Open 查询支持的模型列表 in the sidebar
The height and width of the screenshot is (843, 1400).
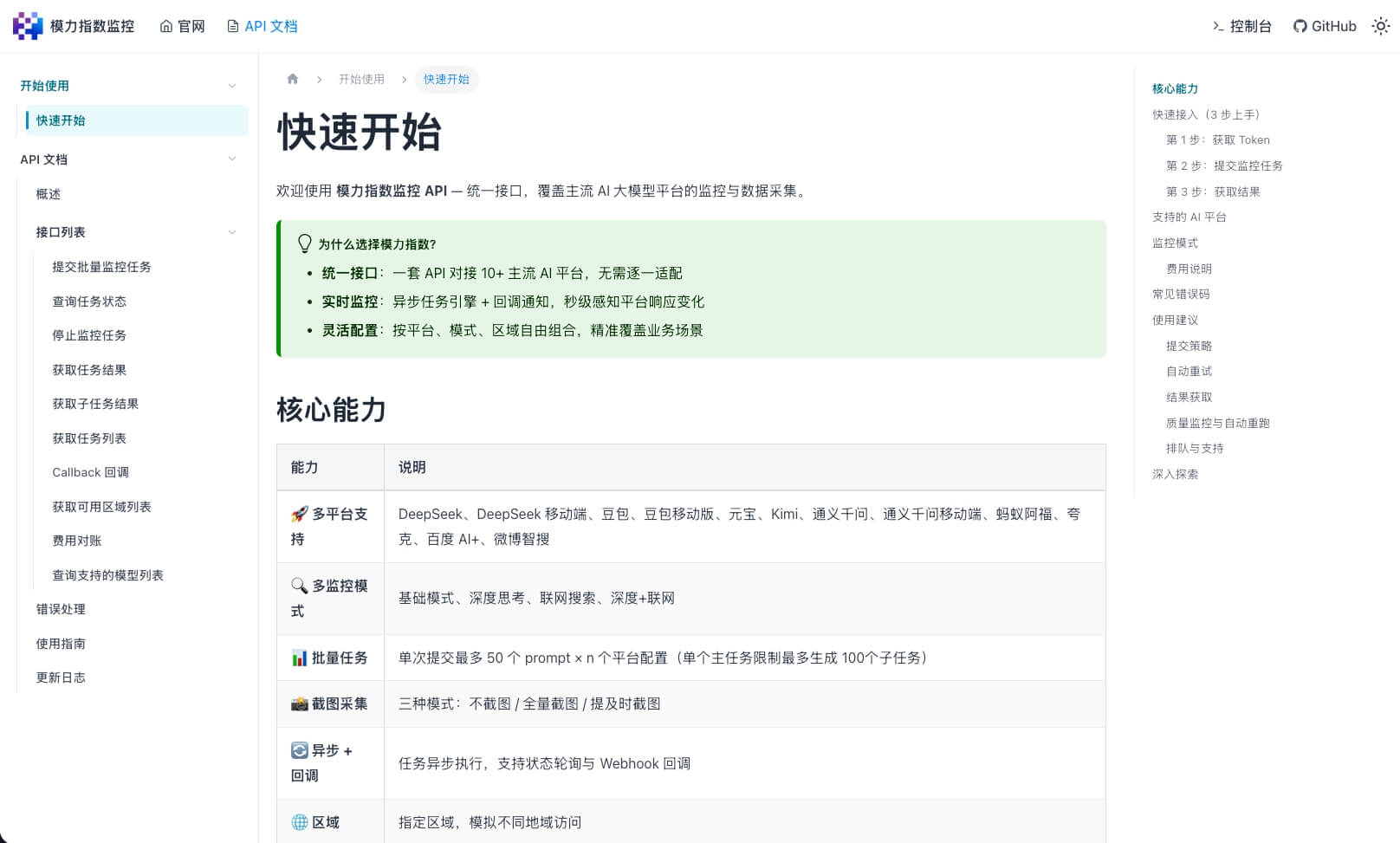click(107, 575)
